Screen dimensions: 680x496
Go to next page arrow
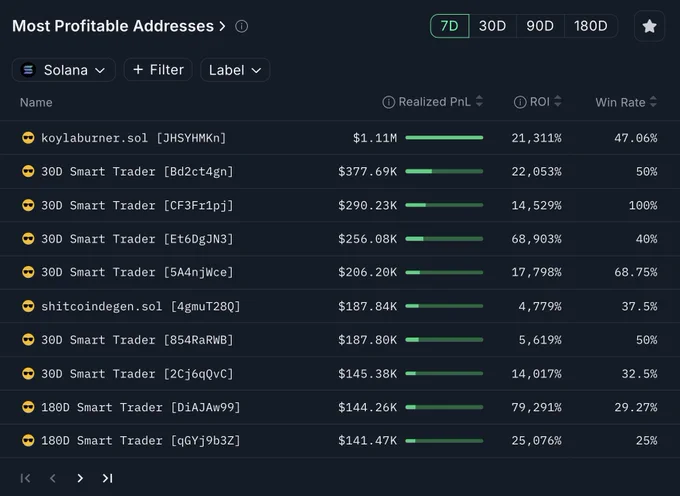pyautogui.click(x=80, y=478)
